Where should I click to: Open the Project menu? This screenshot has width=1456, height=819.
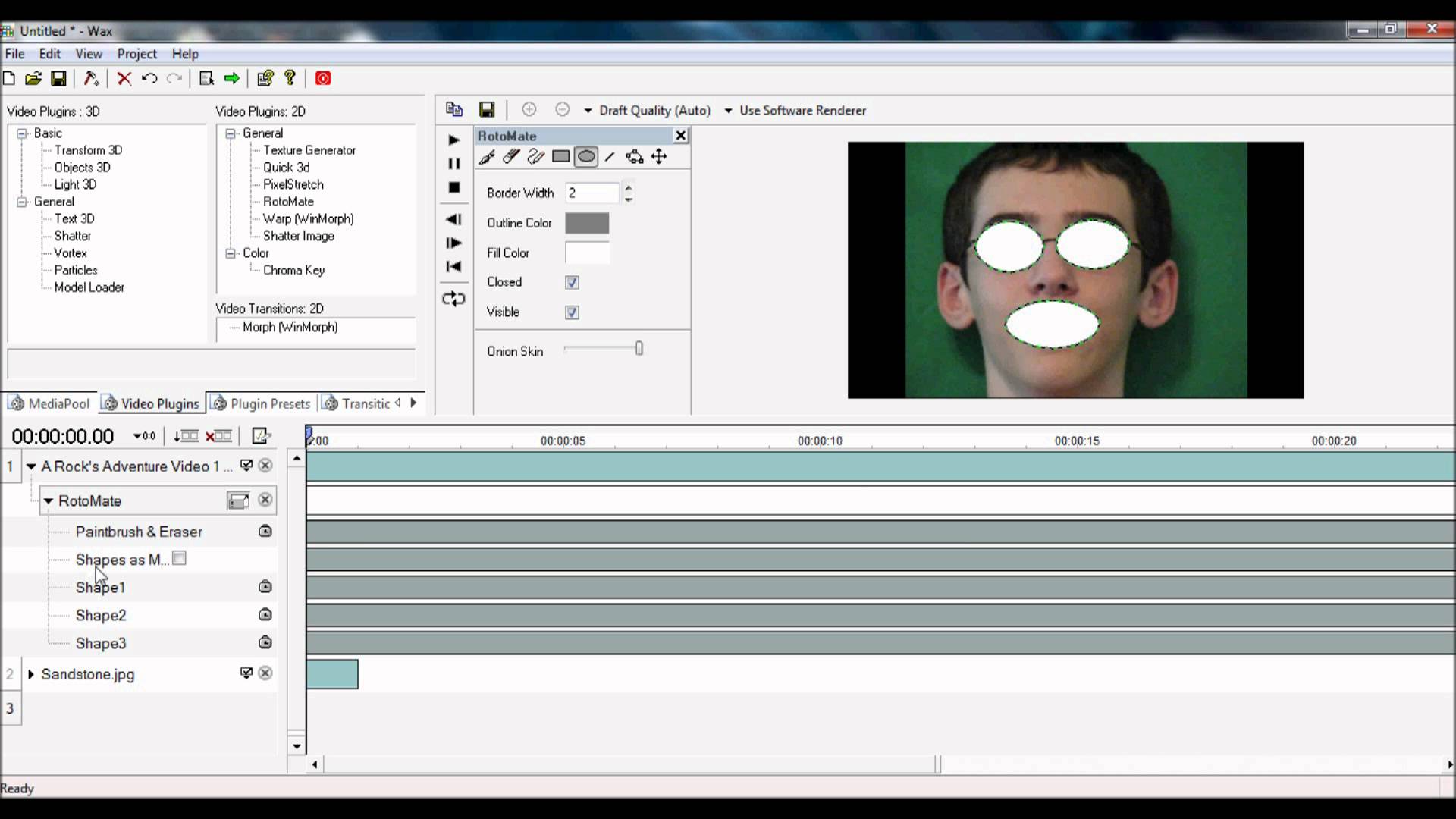pos(136,54)
